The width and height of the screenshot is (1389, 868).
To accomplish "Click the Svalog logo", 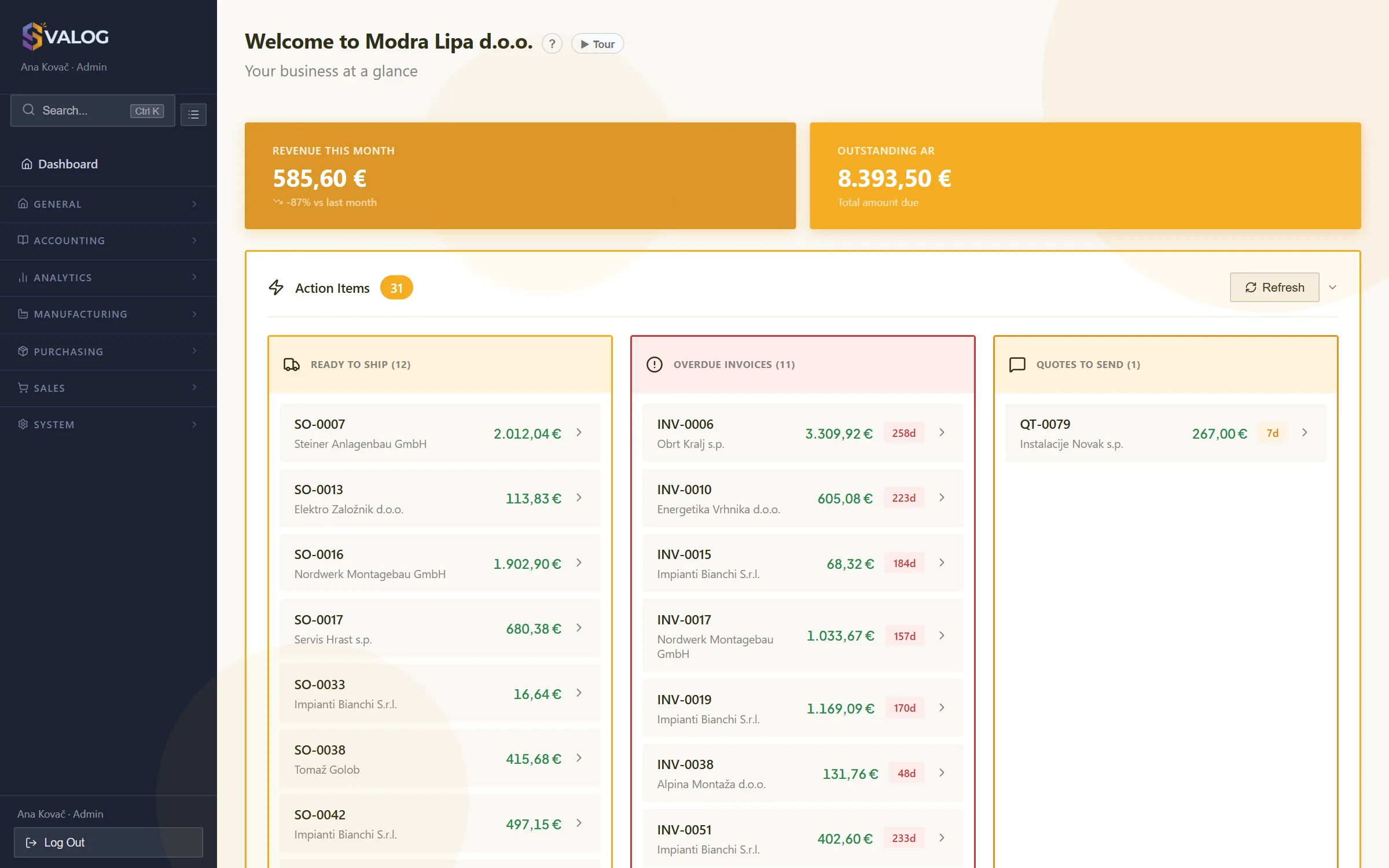I will point(65,36).
